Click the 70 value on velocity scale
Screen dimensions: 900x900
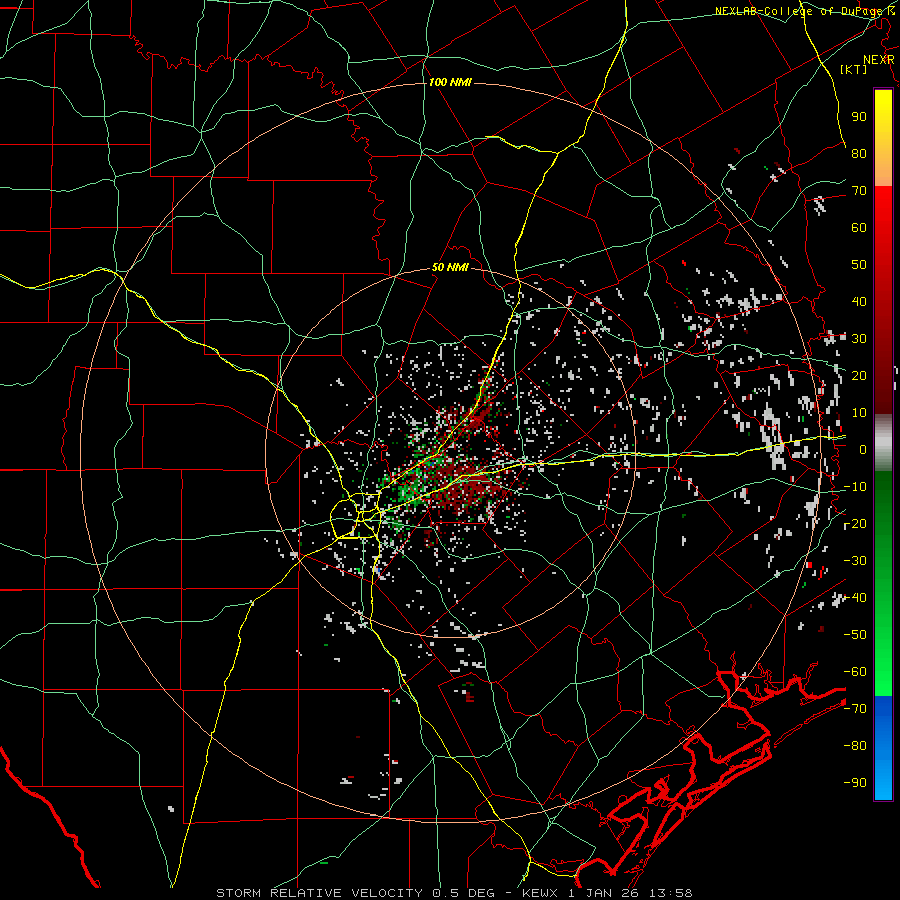click(859, 191)
